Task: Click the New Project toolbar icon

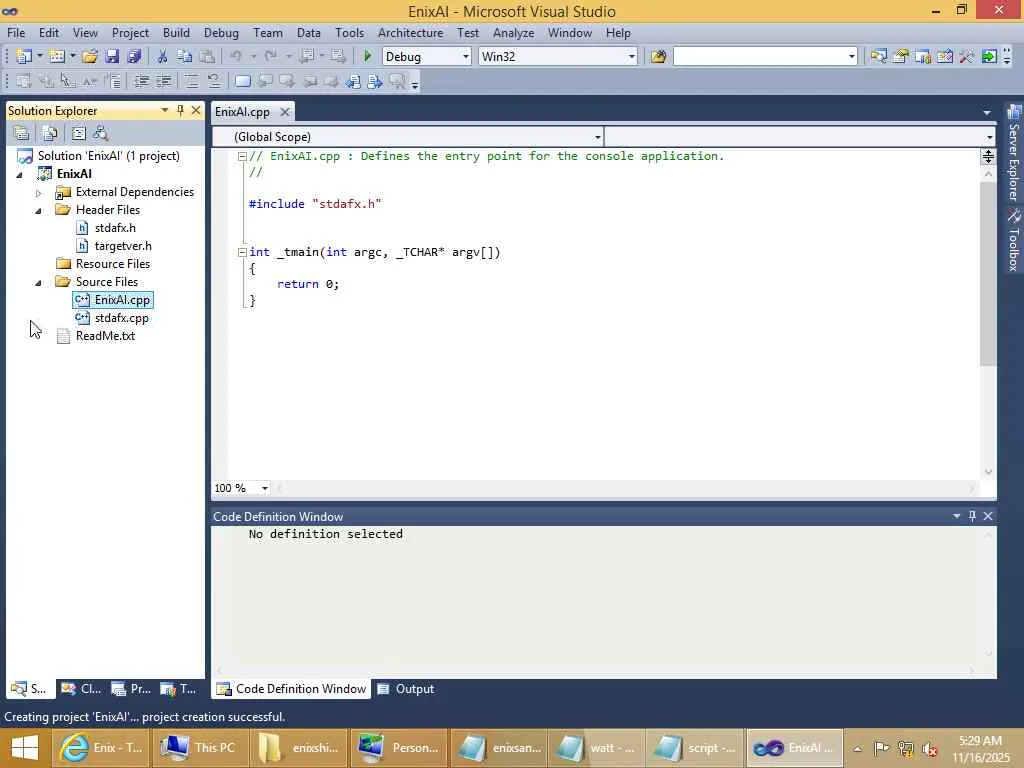Action: click(x=24, y=57)
